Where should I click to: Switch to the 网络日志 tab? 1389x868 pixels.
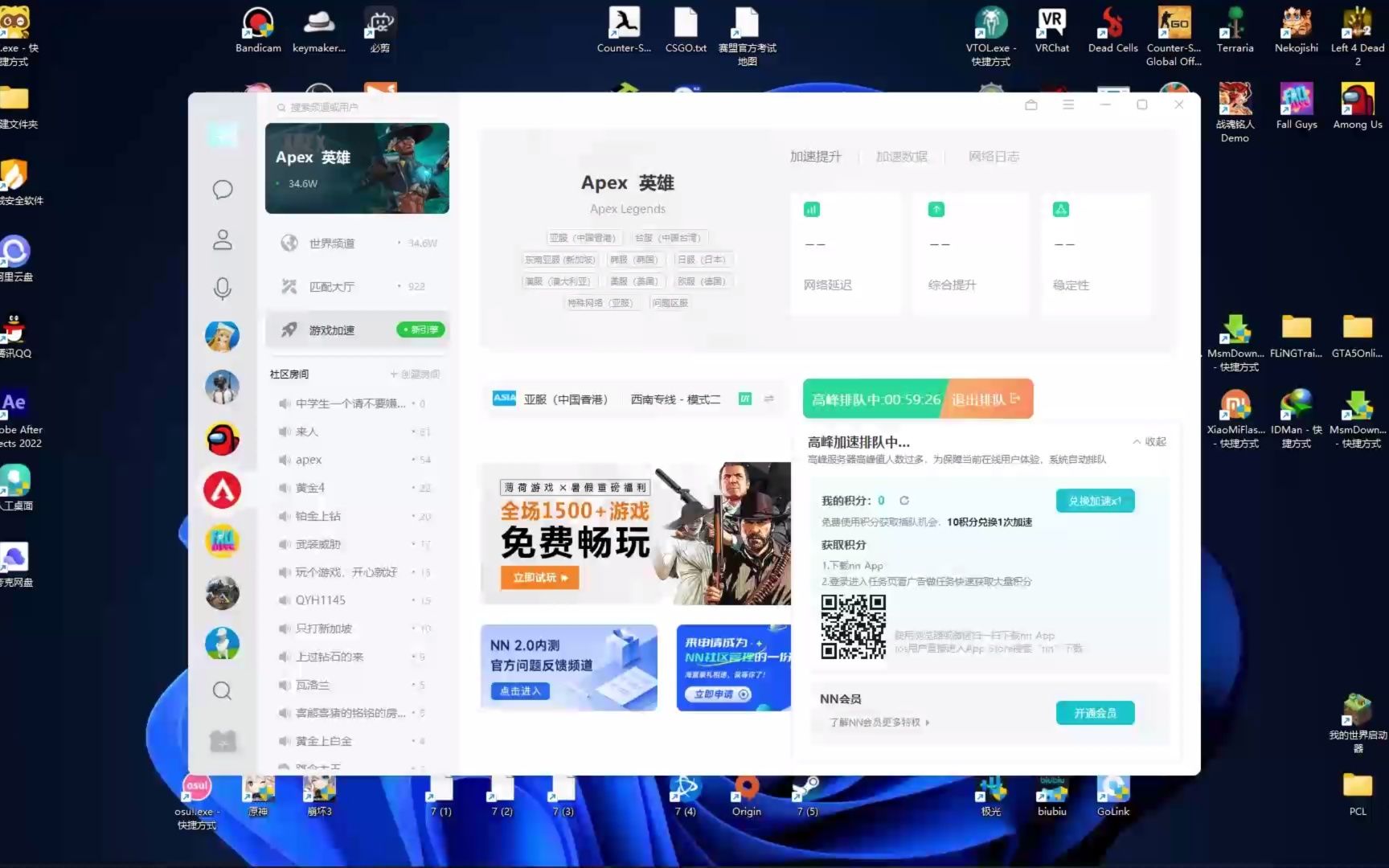click(x=994, y=157)
